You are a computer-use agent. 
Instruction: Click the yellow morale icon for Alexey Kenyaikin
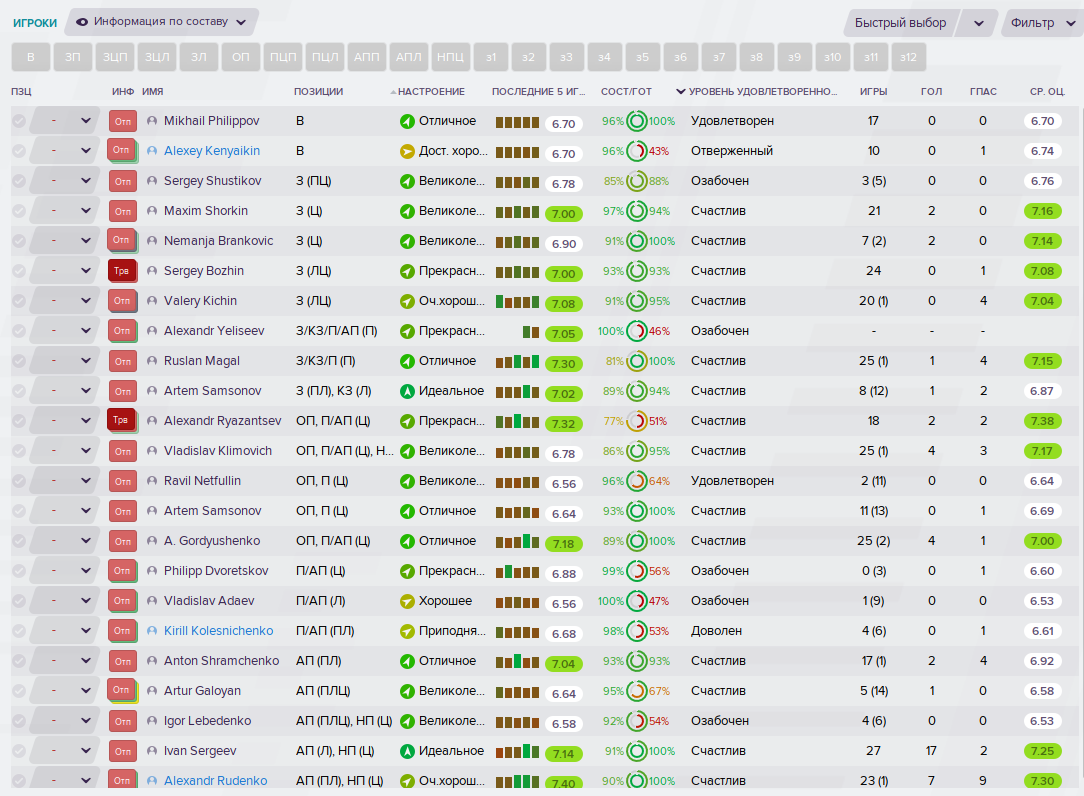coord(407,151)
